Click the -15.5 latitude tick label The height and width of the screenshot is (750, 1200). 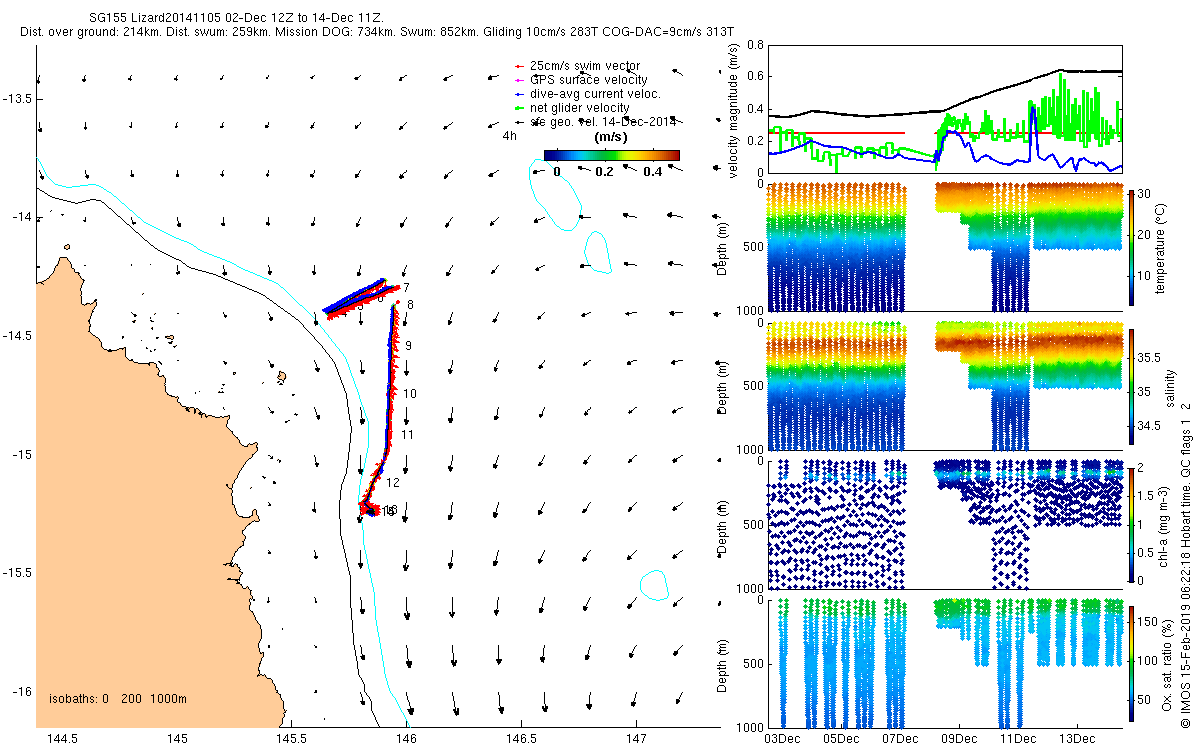tap(17, 574)
